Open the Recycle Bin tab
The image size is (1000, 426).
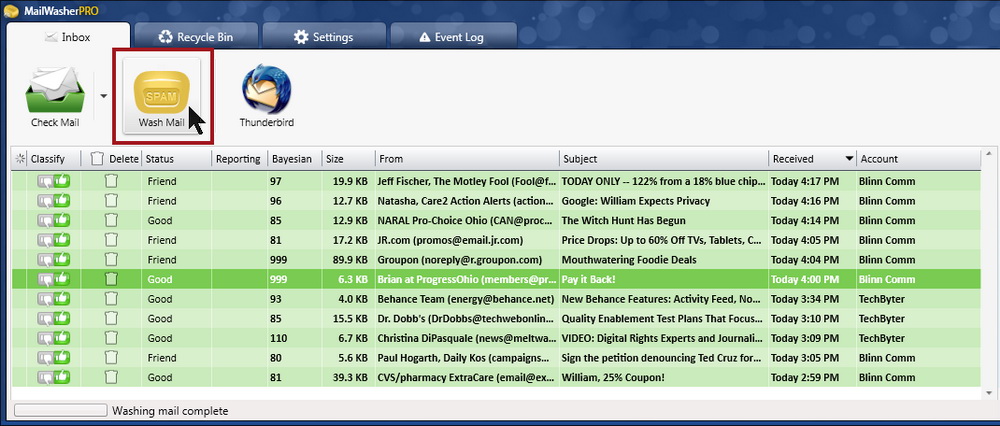coord(196,37)
